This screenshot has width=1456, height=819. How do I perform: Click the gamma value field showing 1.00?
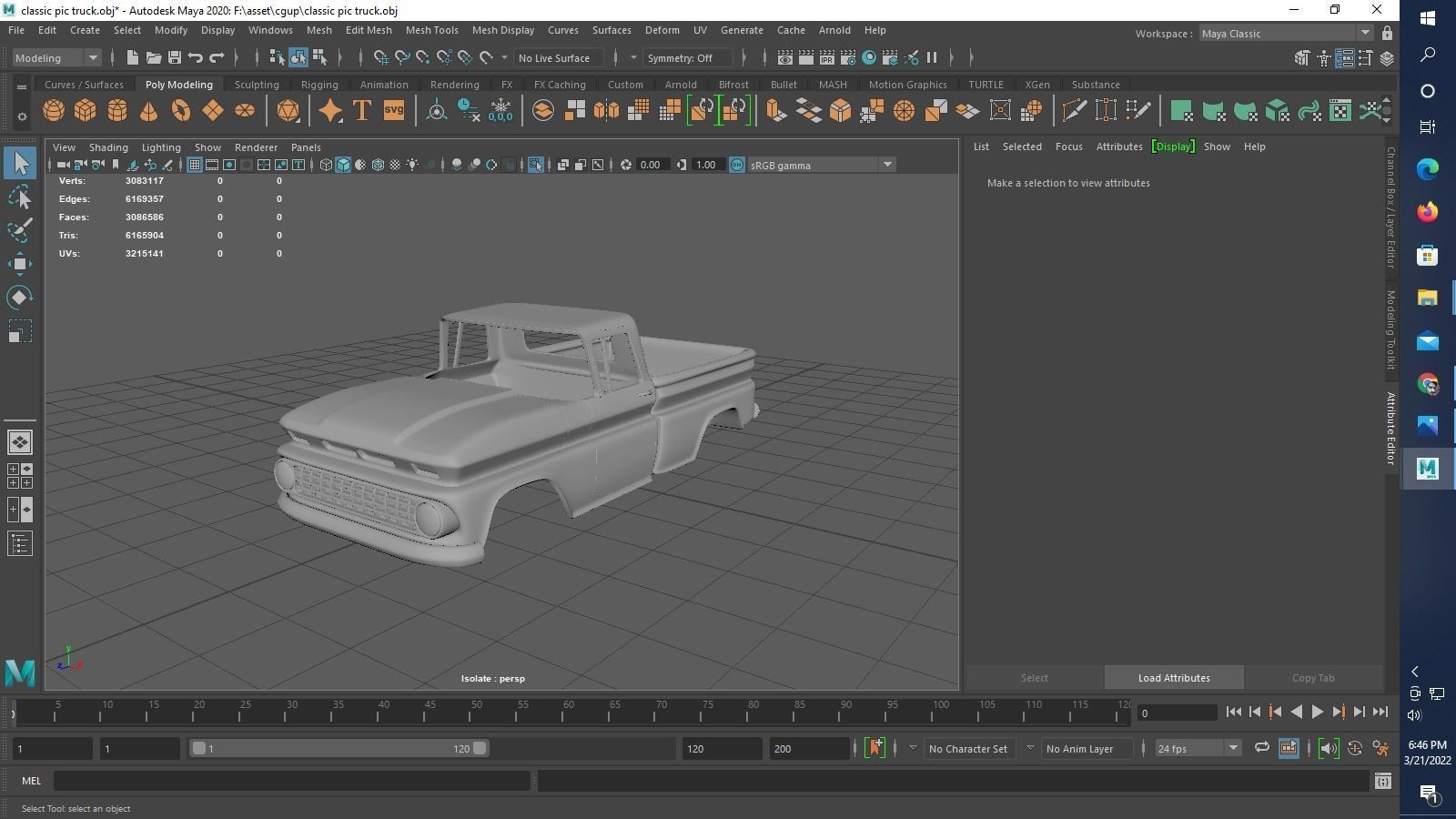click(707, 165)
